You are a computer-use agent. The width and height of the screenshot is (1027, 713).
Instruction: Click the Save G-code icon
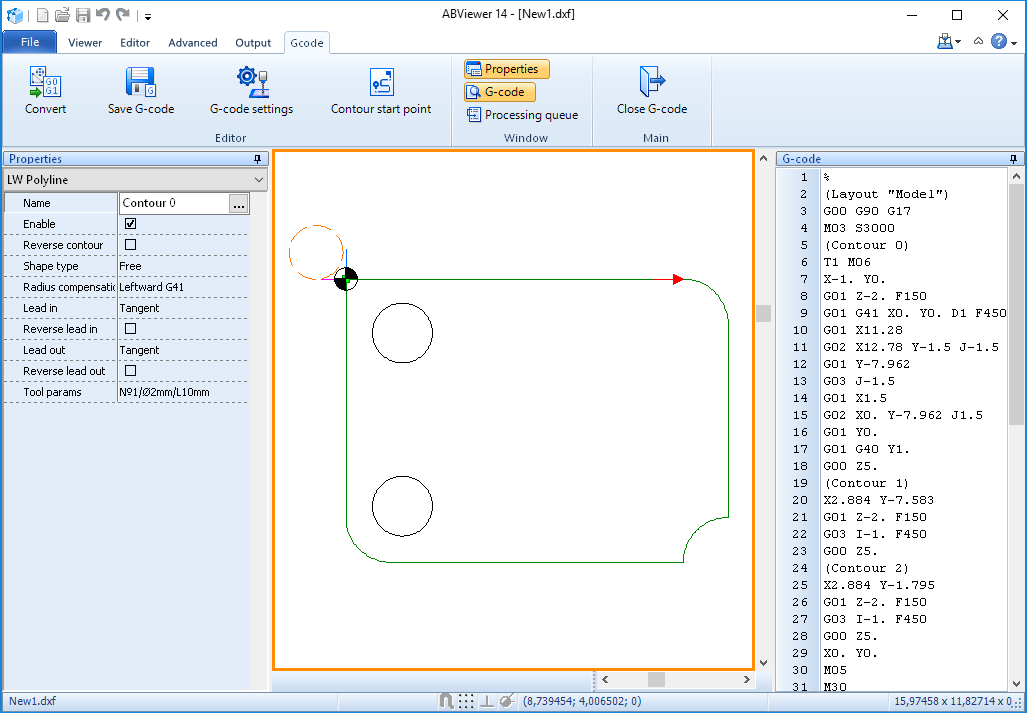(x=140, y=82)
